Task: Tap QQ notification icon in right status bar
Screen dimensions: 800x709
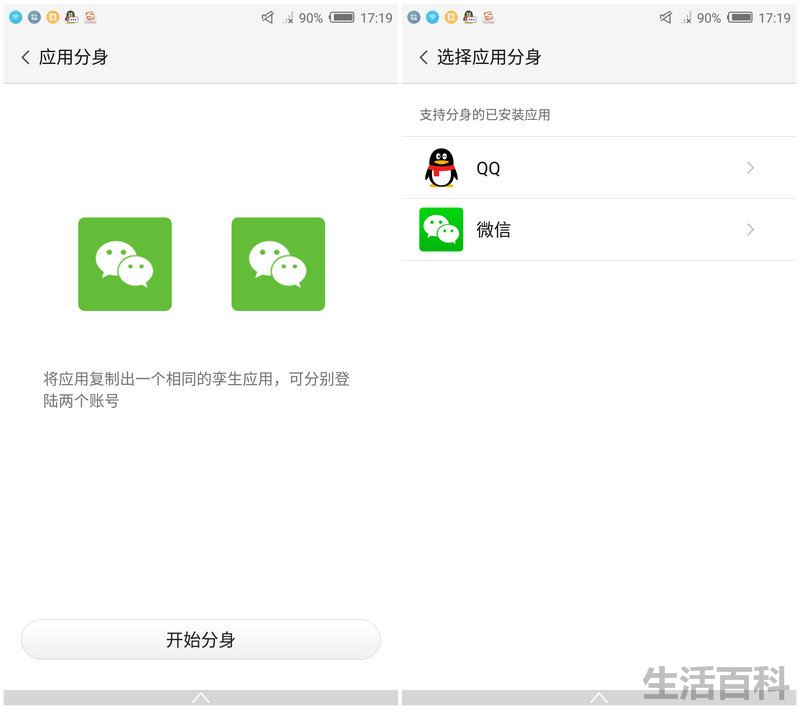Action: pyautogui.click(x=469, y=17)
